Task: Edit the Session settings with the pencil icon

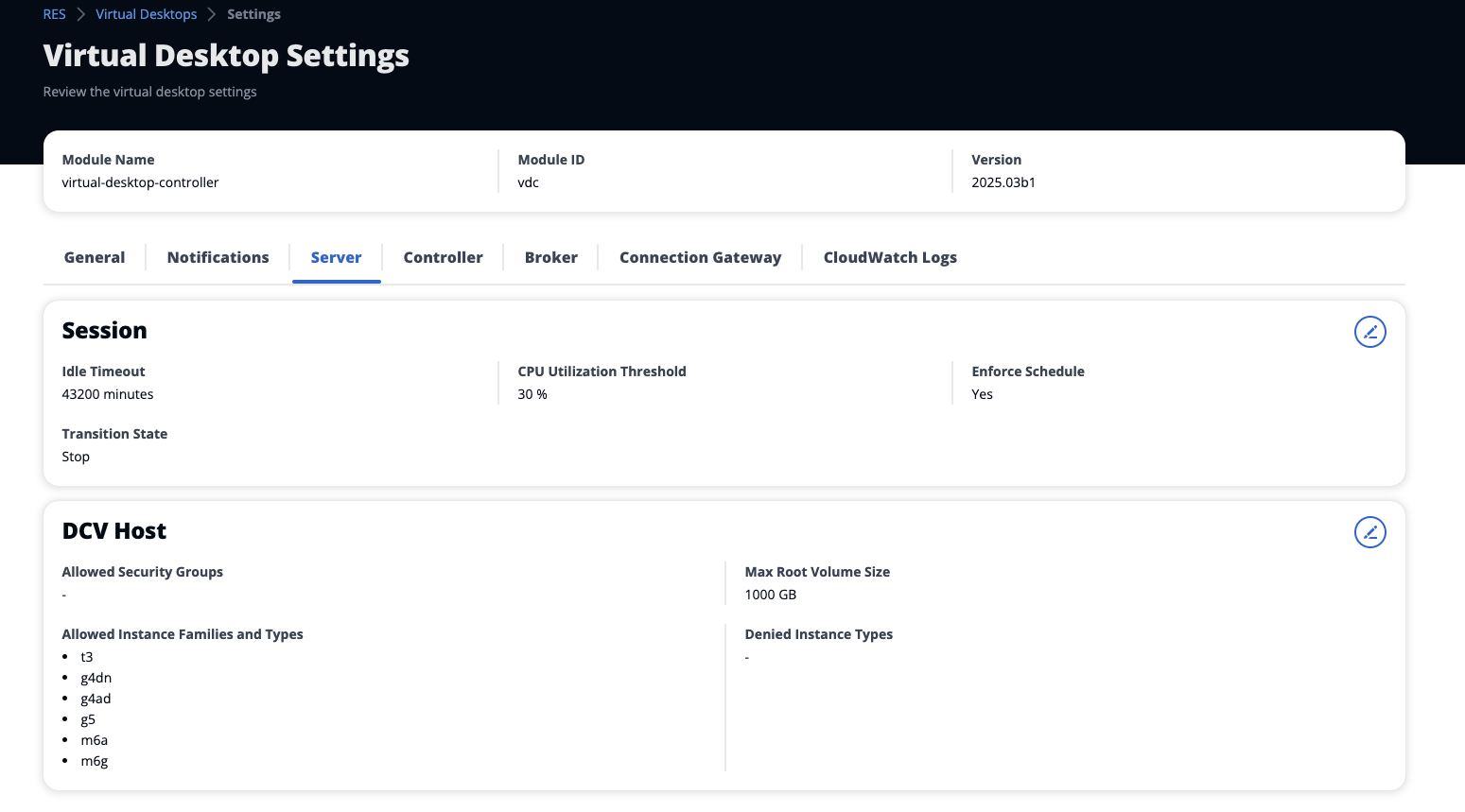Action: (1369, 332)
